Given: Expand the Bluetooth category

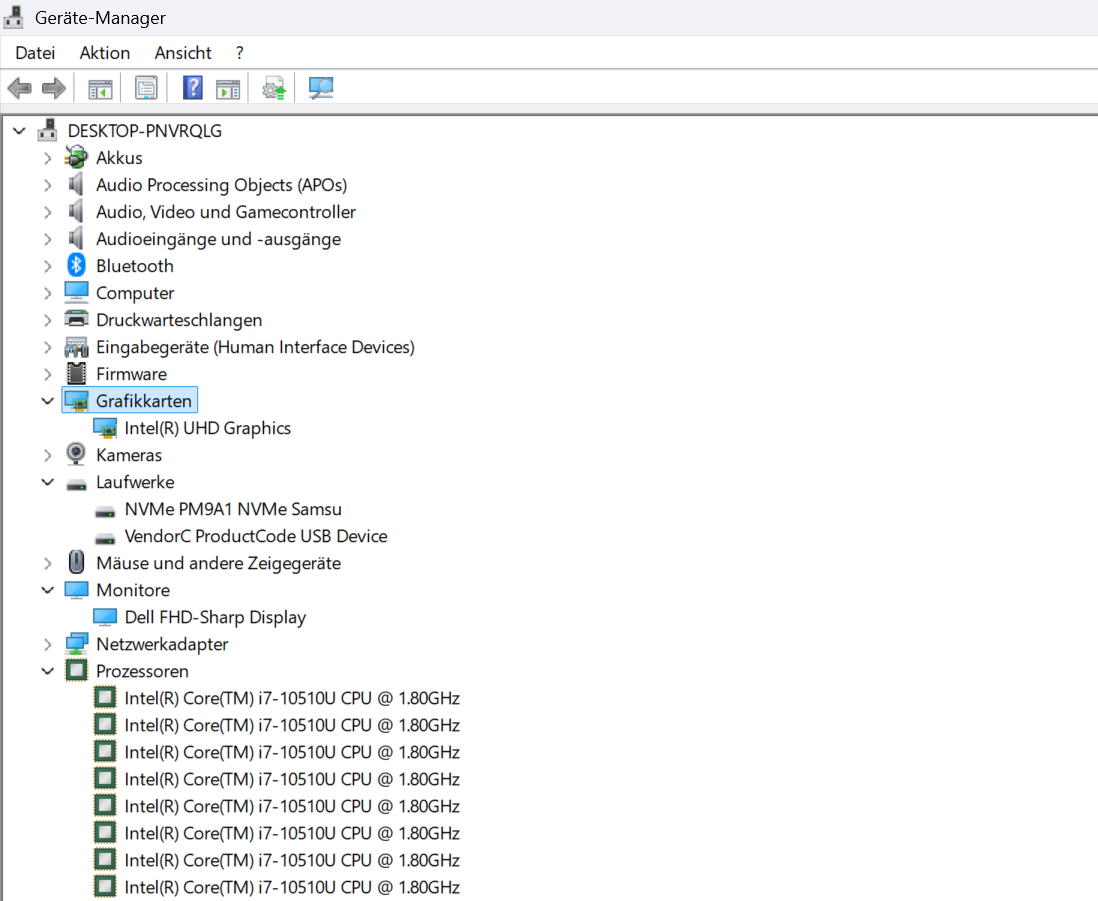Looking at the screenshot, I should coord(48,266).
